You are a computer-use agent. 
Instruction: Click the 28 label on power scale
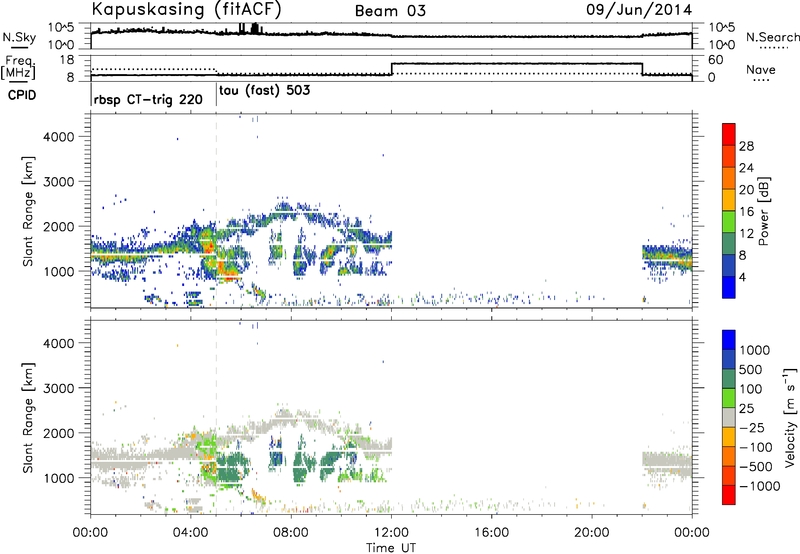point(746,146)
